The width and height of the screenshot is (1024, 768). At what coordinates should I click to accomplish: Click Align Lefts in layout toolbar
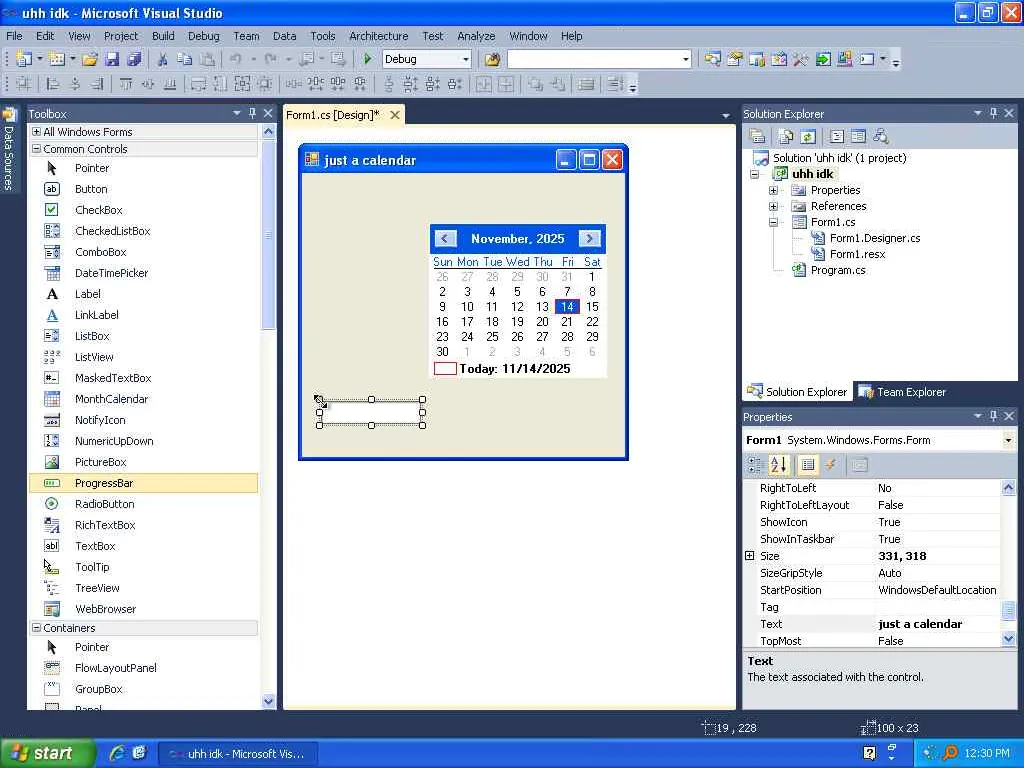click(x=53, y=84)
